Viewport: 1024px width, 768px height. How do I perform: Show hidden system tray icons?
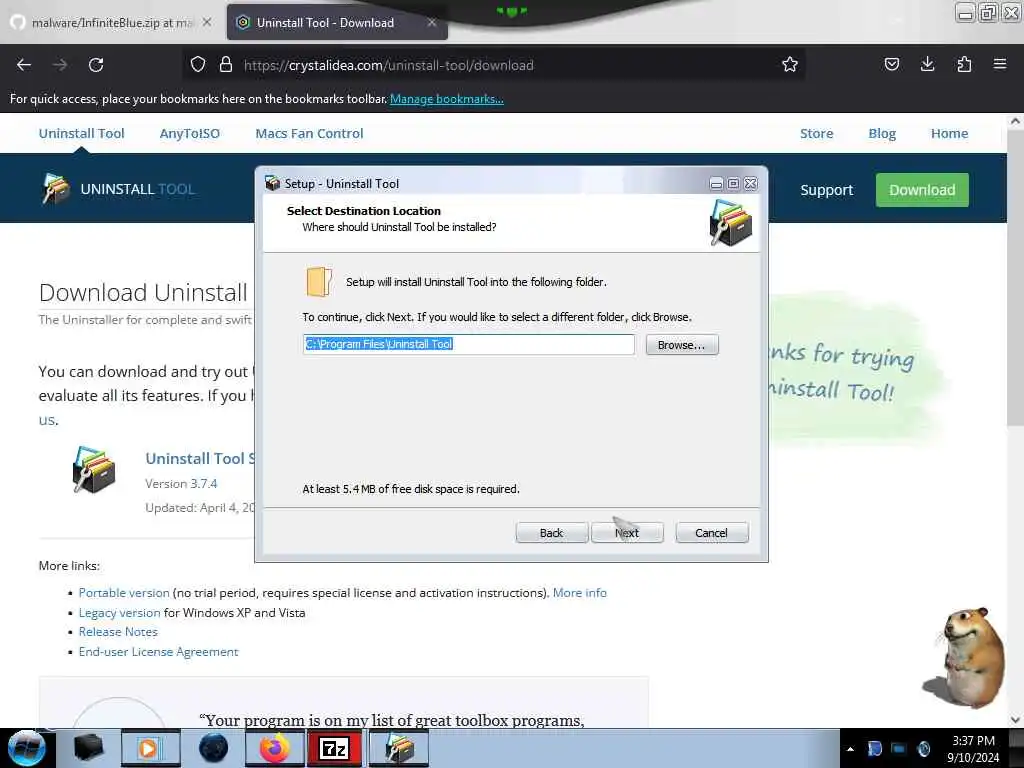click(x=850, y=749)
